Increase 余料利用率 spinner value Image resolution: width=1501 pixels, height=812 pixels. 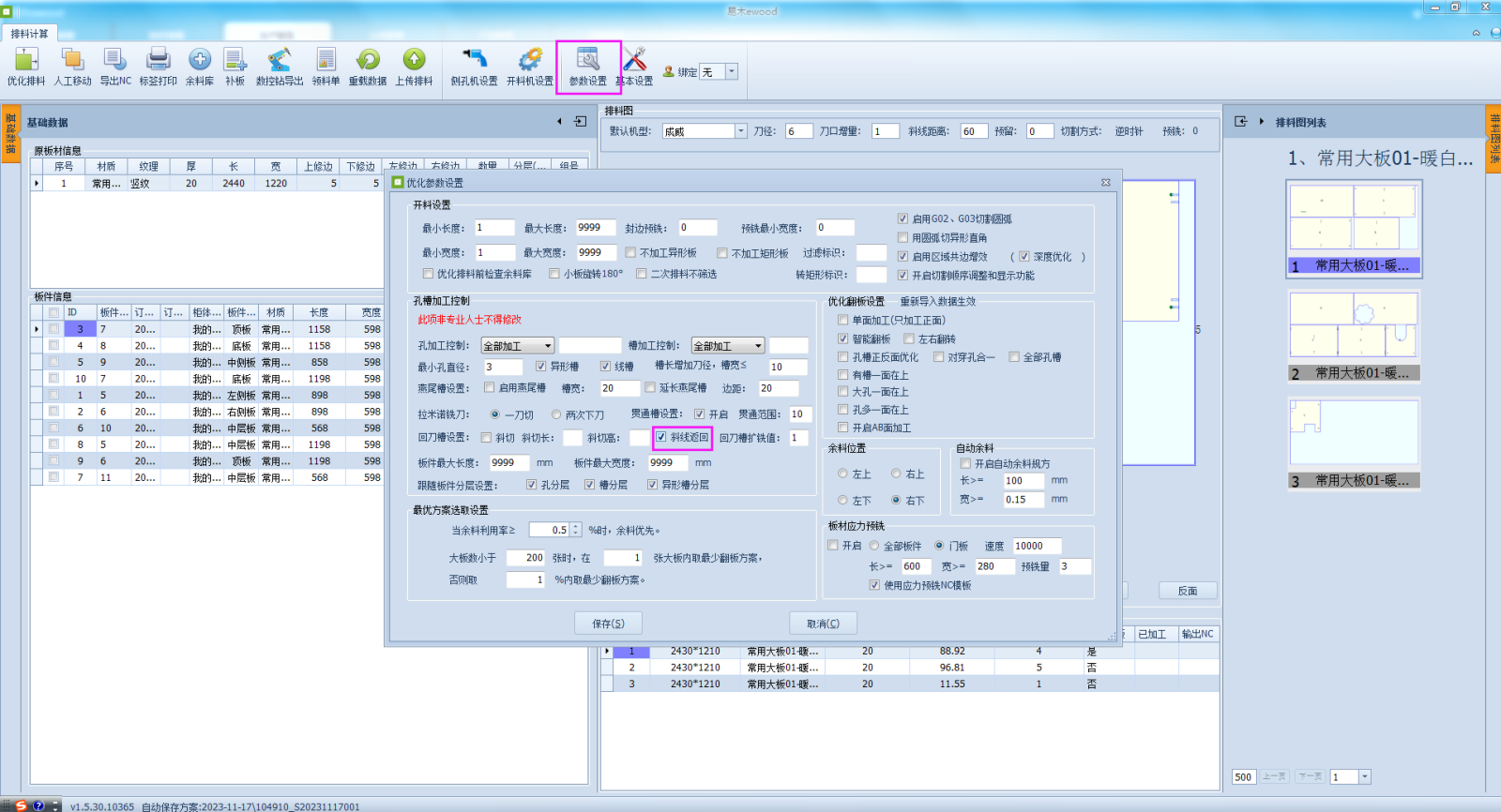click(x=576, y=526)
